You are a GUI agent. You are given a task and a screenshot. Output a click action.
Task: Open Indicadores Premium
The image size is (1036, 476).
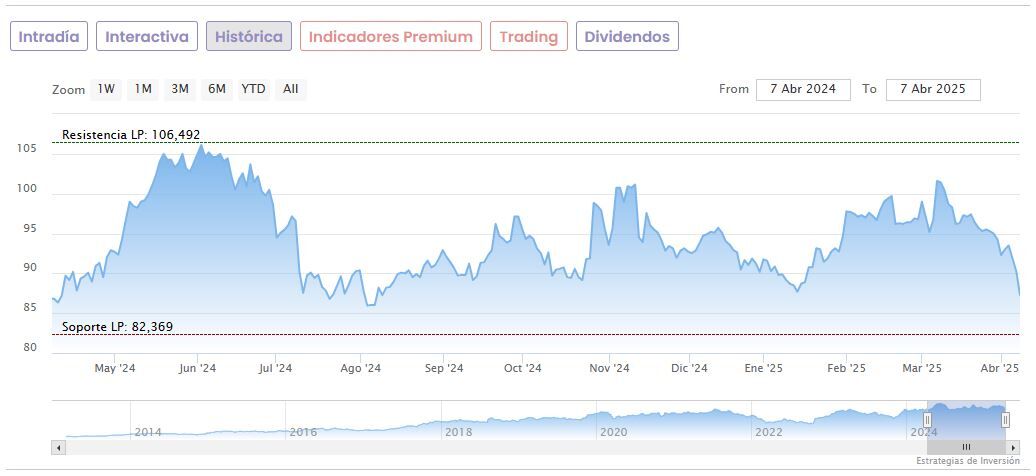(390, 37)
